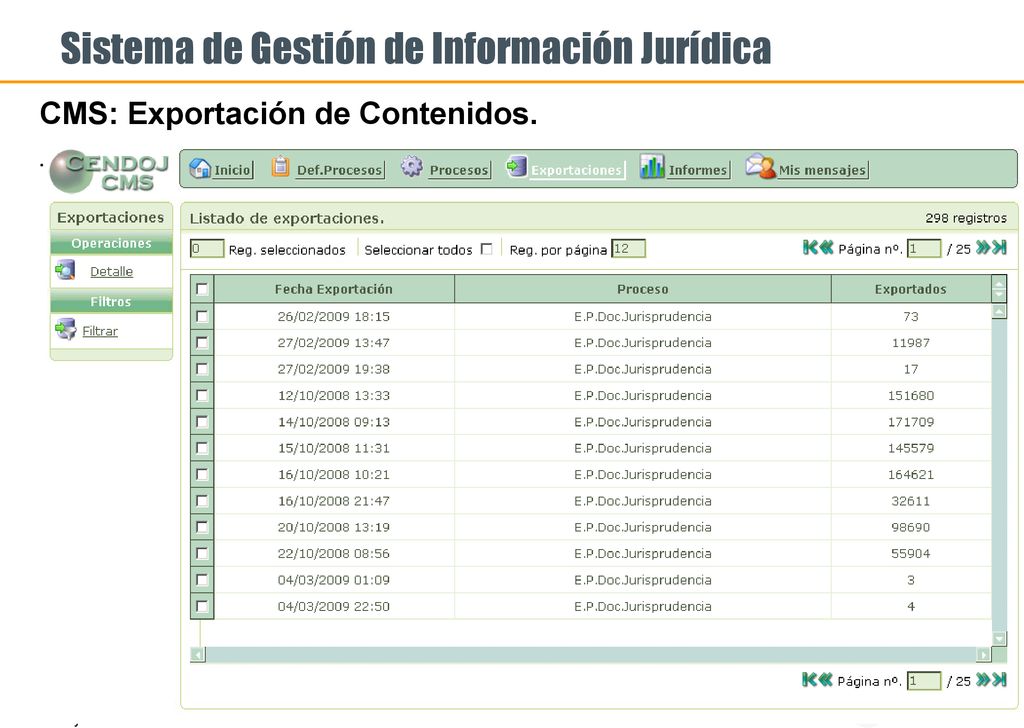Click the Exportados value 55904
This screenshot has height=728, width=1024.
(x=910, y=554)
